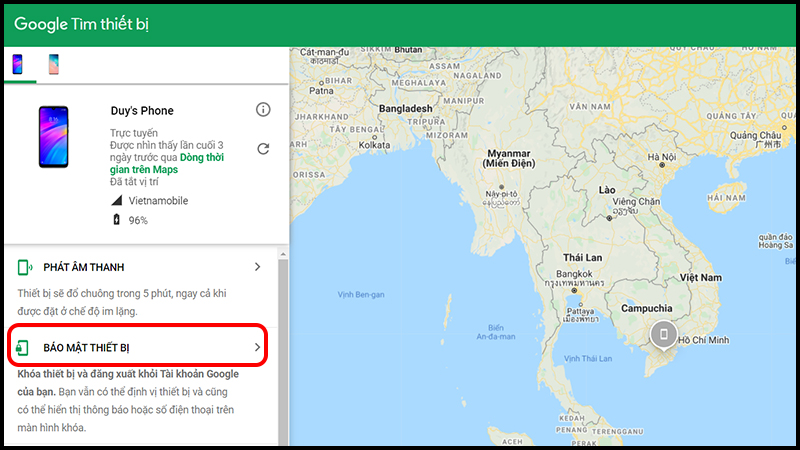Viewport: 800px width, 450px height.
Task: Click the left panel scrollbar up arrow
Action: 283,254
